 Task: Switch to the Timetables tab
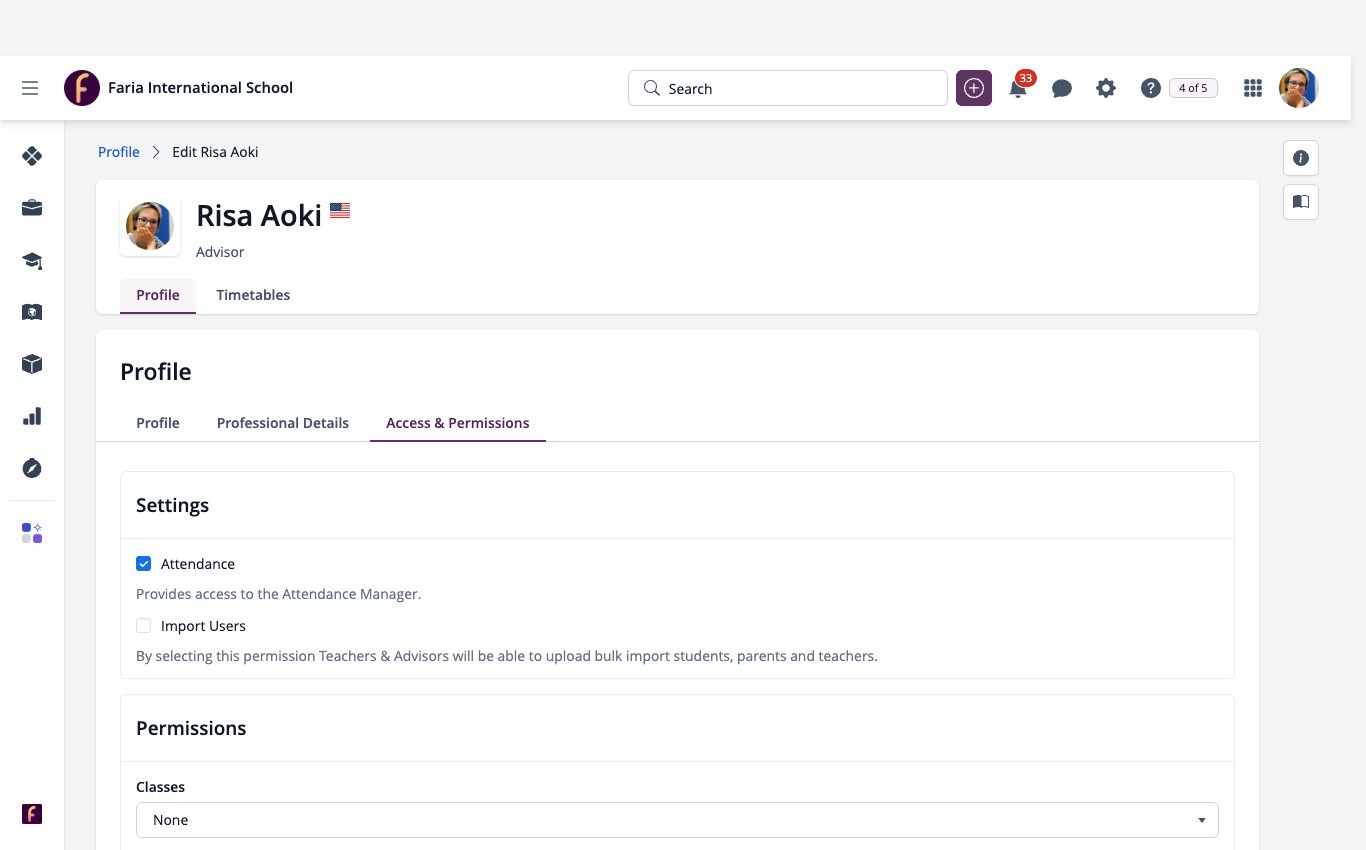point(253,295)
